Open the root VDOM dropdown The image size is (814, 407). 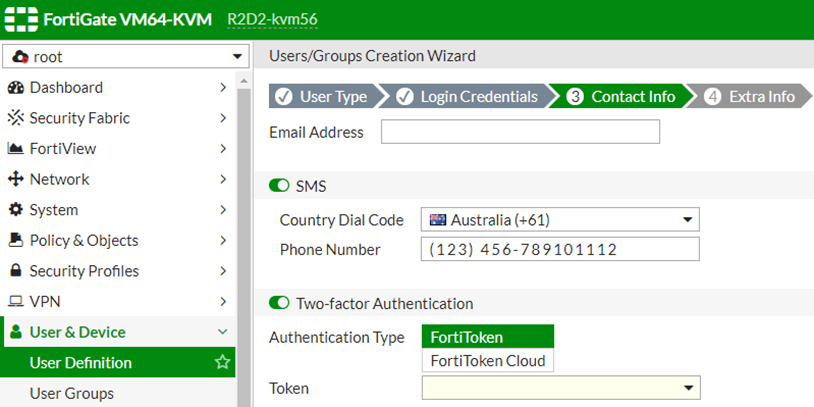point(125,57)
